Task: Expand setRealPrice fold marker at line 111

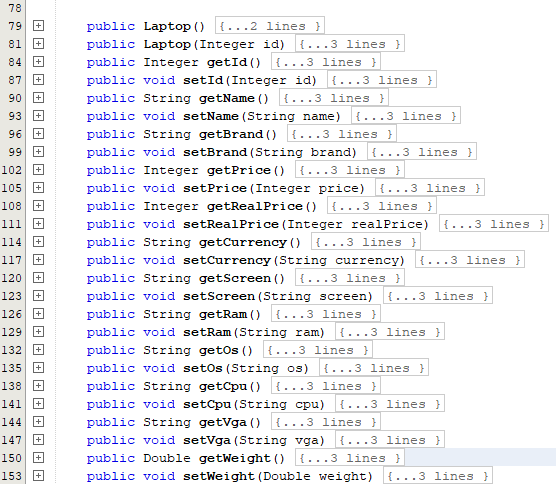Action: [x=38, y=224]
